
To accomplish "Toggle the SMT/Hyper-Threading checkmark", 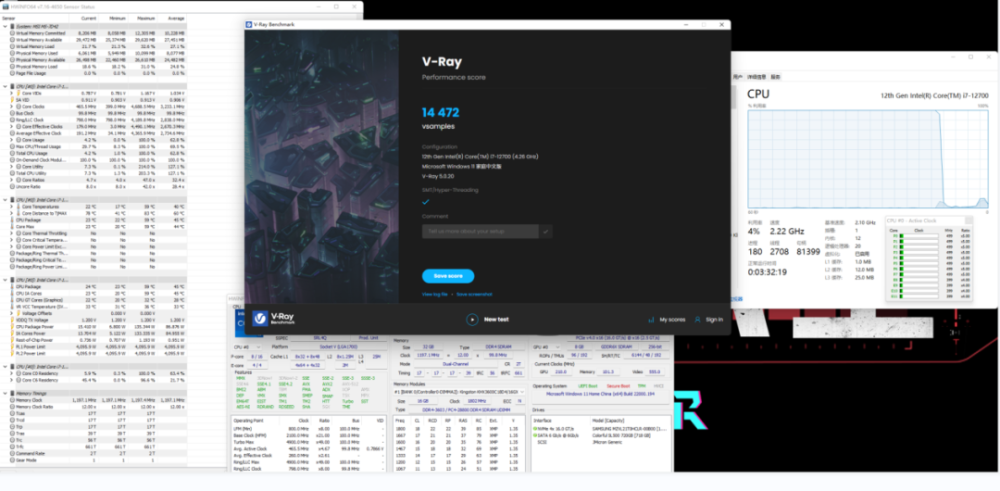I will (x=426, y=200).
